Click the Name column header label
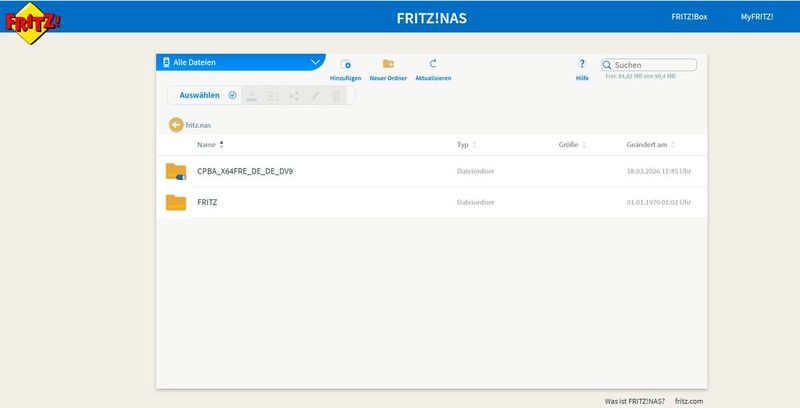This screenshot has width=800, height=408. point(206,145)
